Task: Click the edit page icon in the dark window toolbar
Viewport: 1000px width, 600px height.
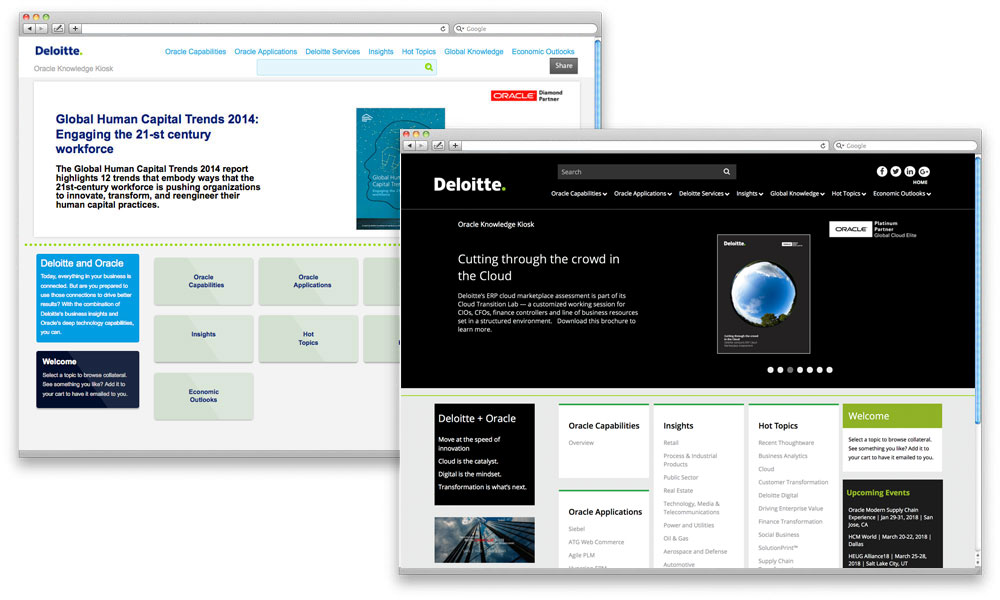Action: pos(438,145)
